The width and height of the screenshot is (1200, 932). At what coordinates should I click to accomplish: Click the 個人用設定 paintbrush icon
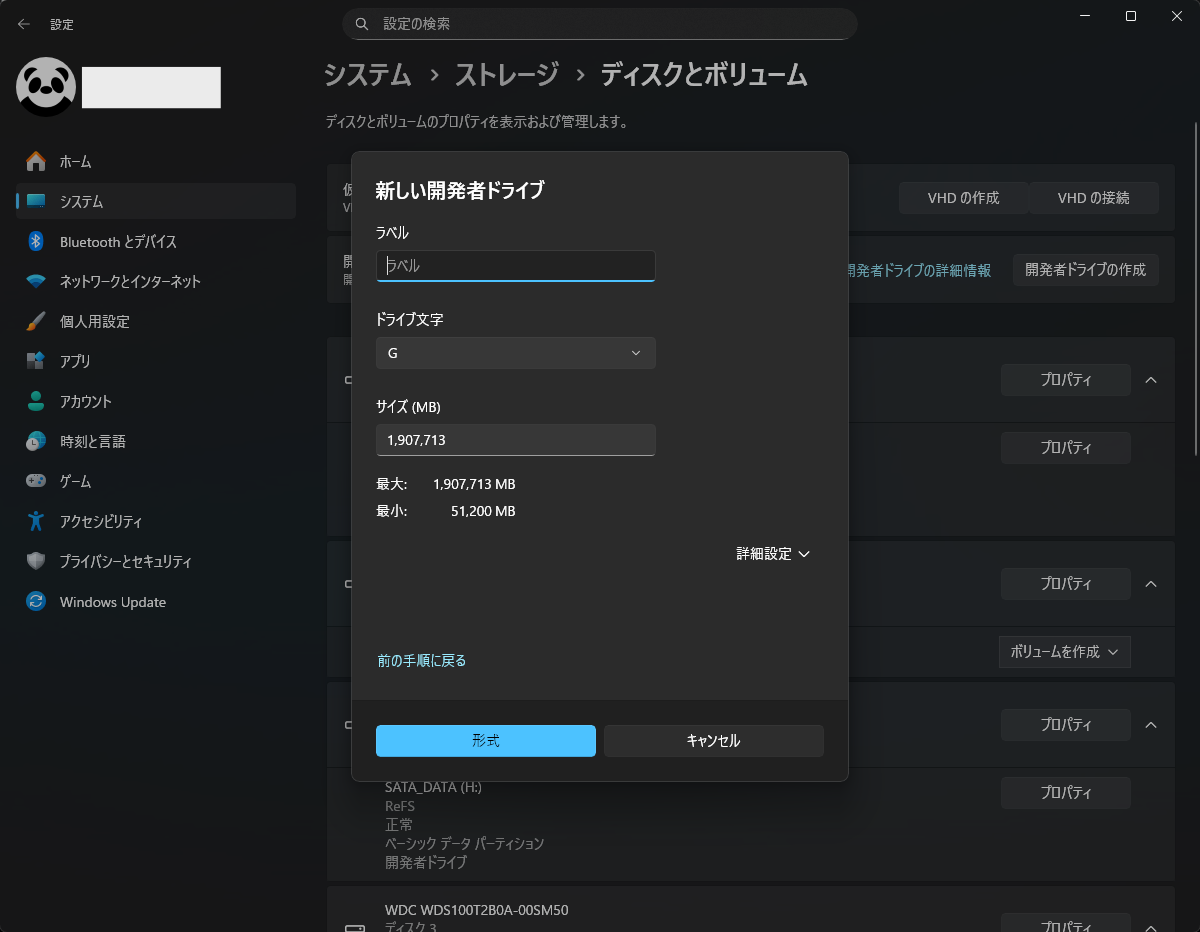(x=36, y=321)
